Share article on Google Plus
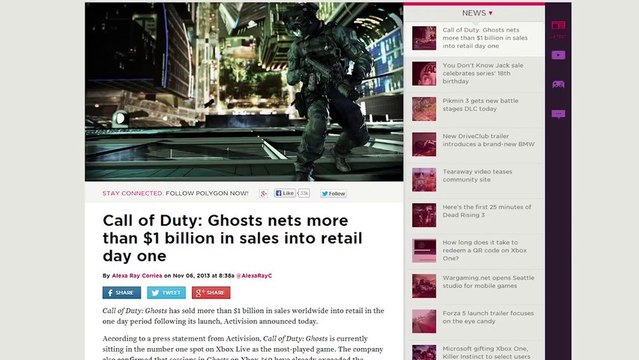The image size is (639, 360). point(211,293)
